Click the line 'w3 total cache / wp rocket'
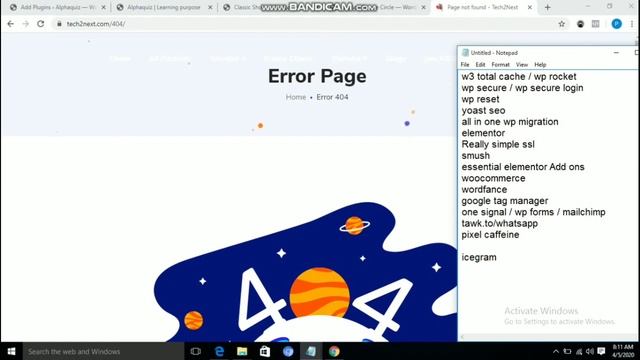The height and width of the screenshot is (360, 640). [519, 77]
